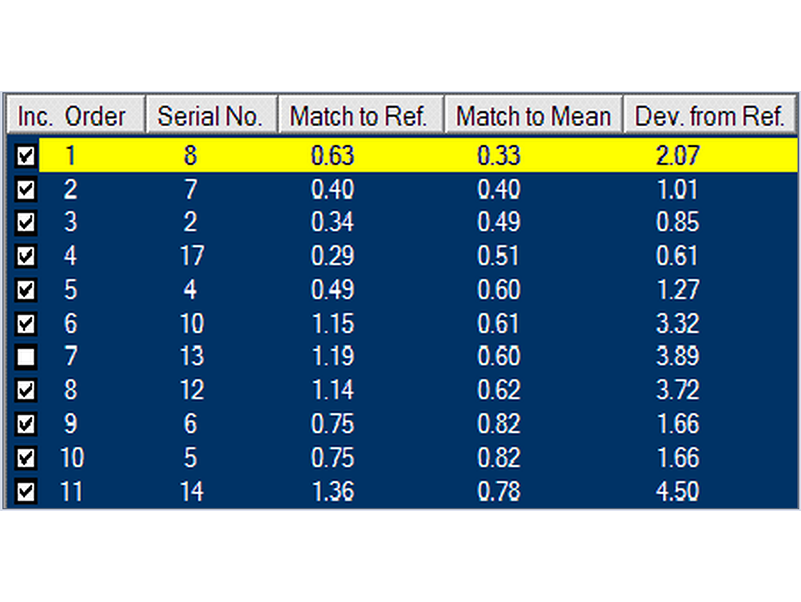Click the Match to Mean header
The height and width of the screenshot is (602, 801).
(533, 116)
